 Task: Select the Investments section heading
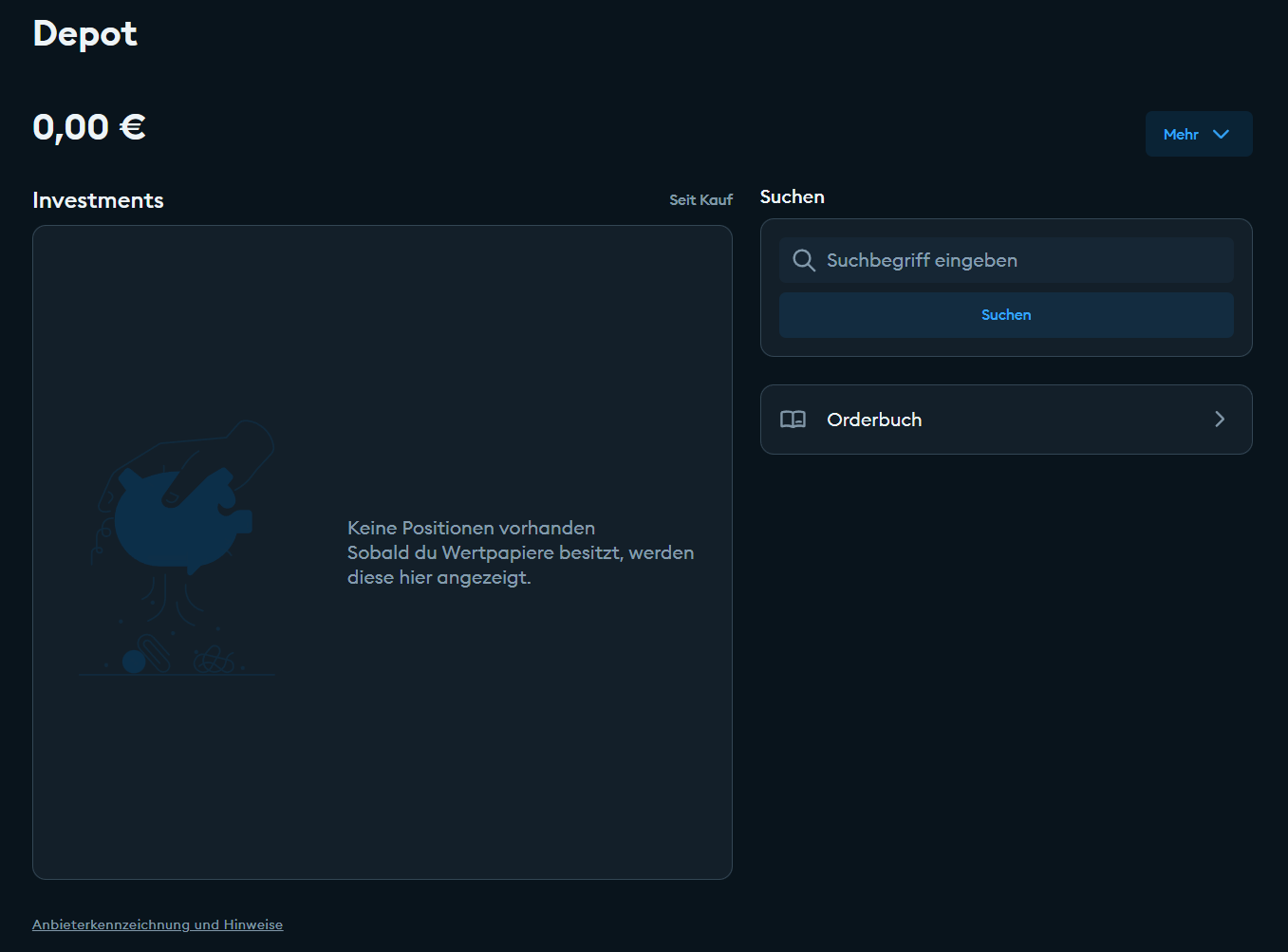[x=98, y=200]
